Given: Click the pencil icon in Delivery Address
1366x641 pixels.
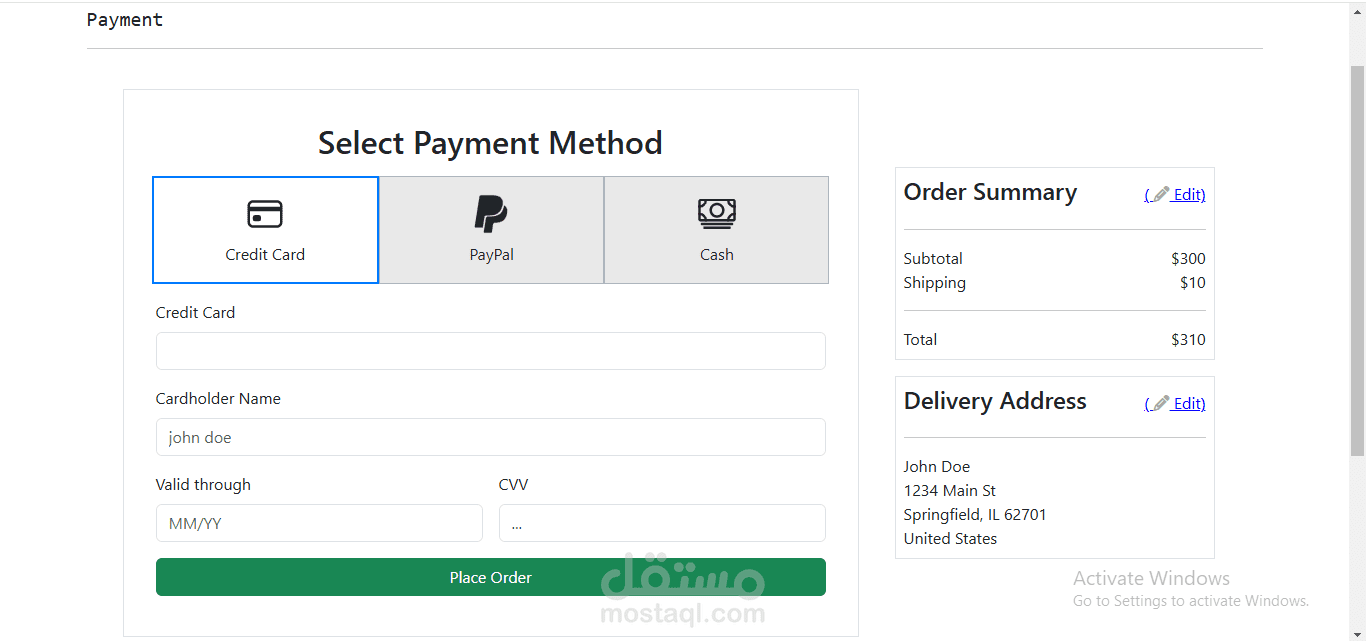Looking at the screenshot, I should 1160,404.
